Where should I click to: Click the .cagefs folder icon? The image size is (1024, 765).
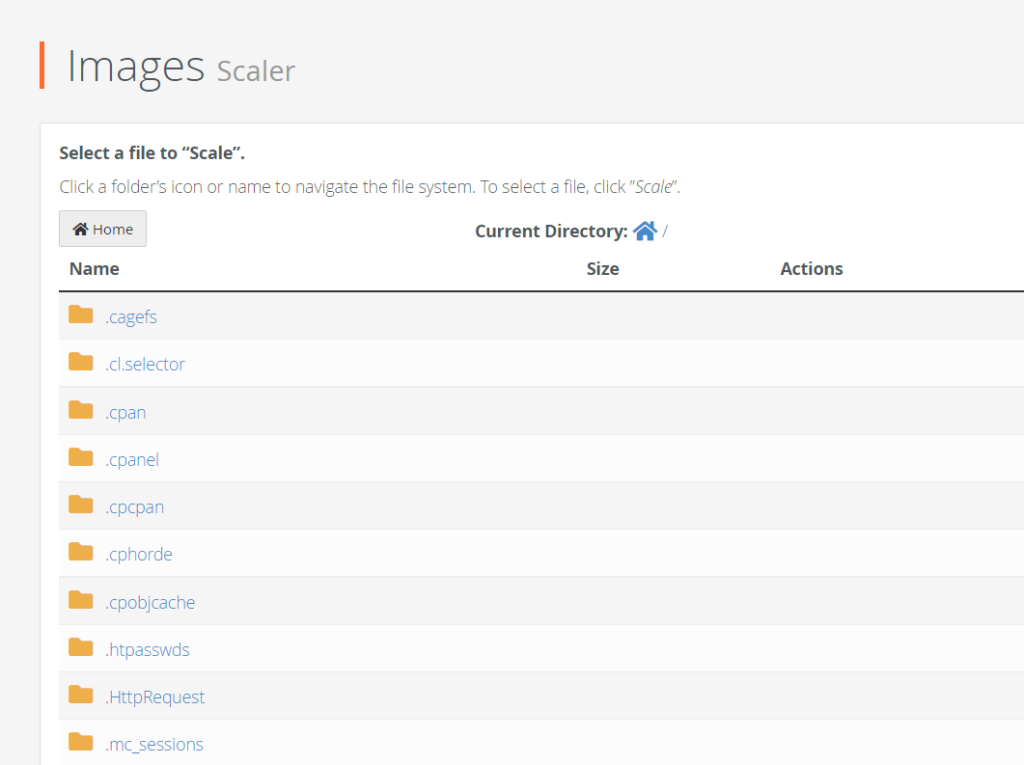click(80, 315)
